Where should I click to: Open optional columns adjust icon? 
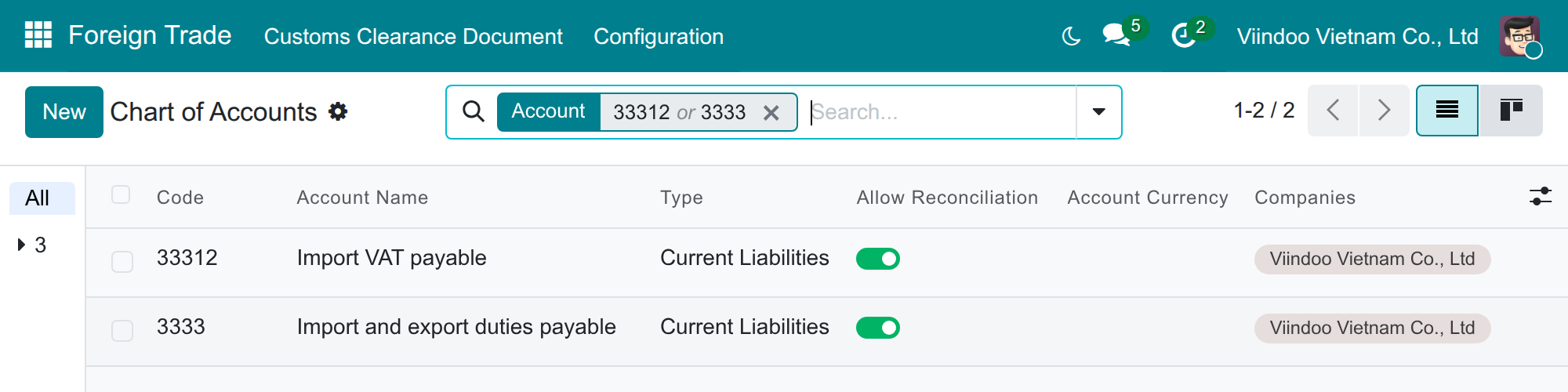pos(1541,196)
